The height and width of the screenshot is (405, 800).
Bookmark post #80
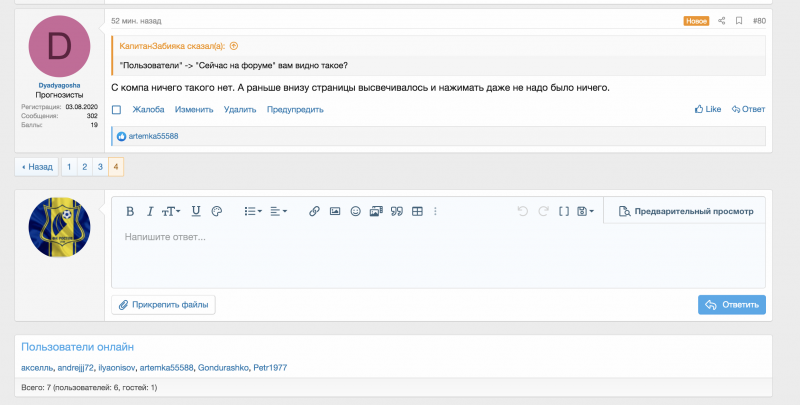[x=739, y=20]
